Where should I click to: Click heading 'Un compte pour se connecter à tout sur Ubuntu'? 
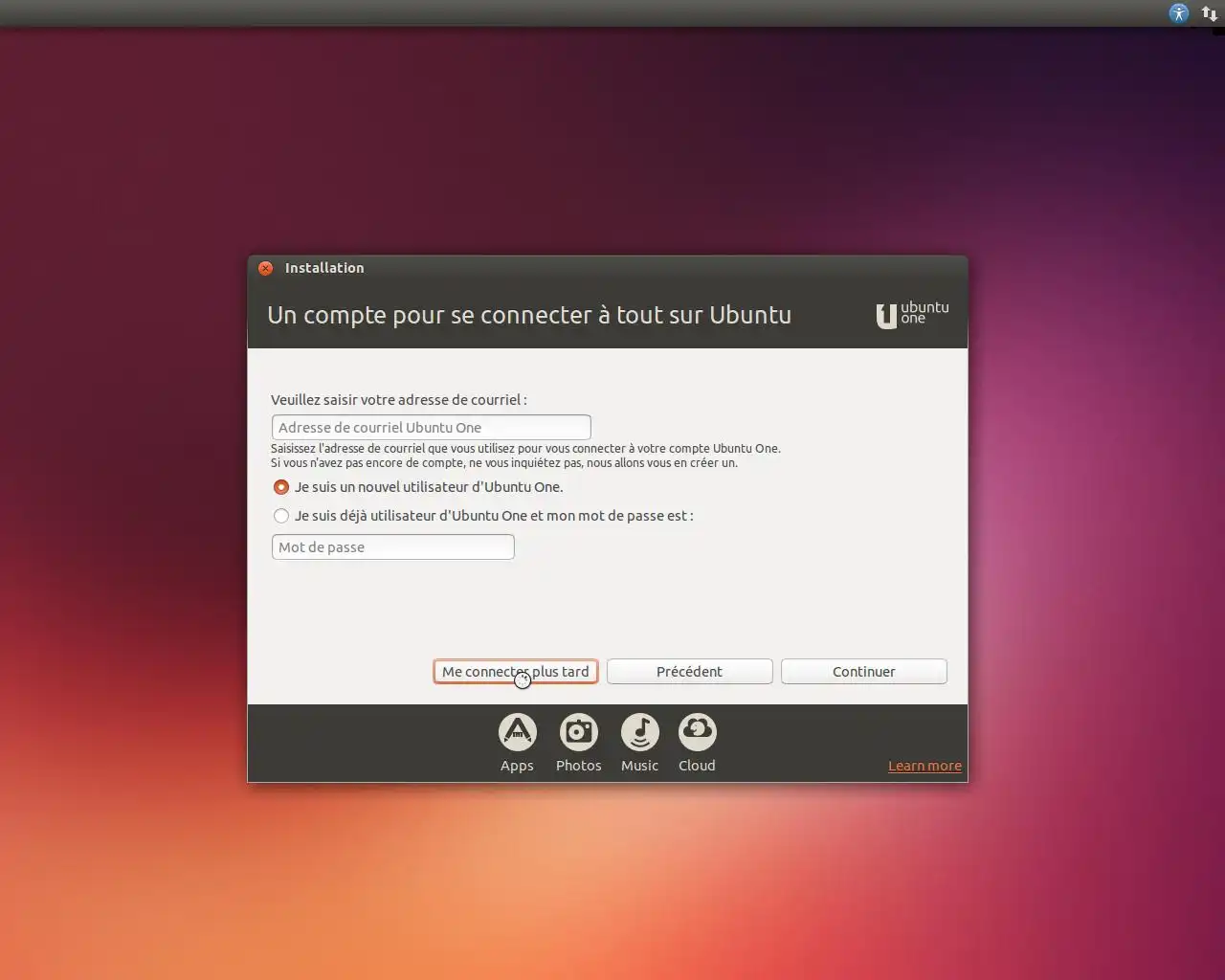529,315
